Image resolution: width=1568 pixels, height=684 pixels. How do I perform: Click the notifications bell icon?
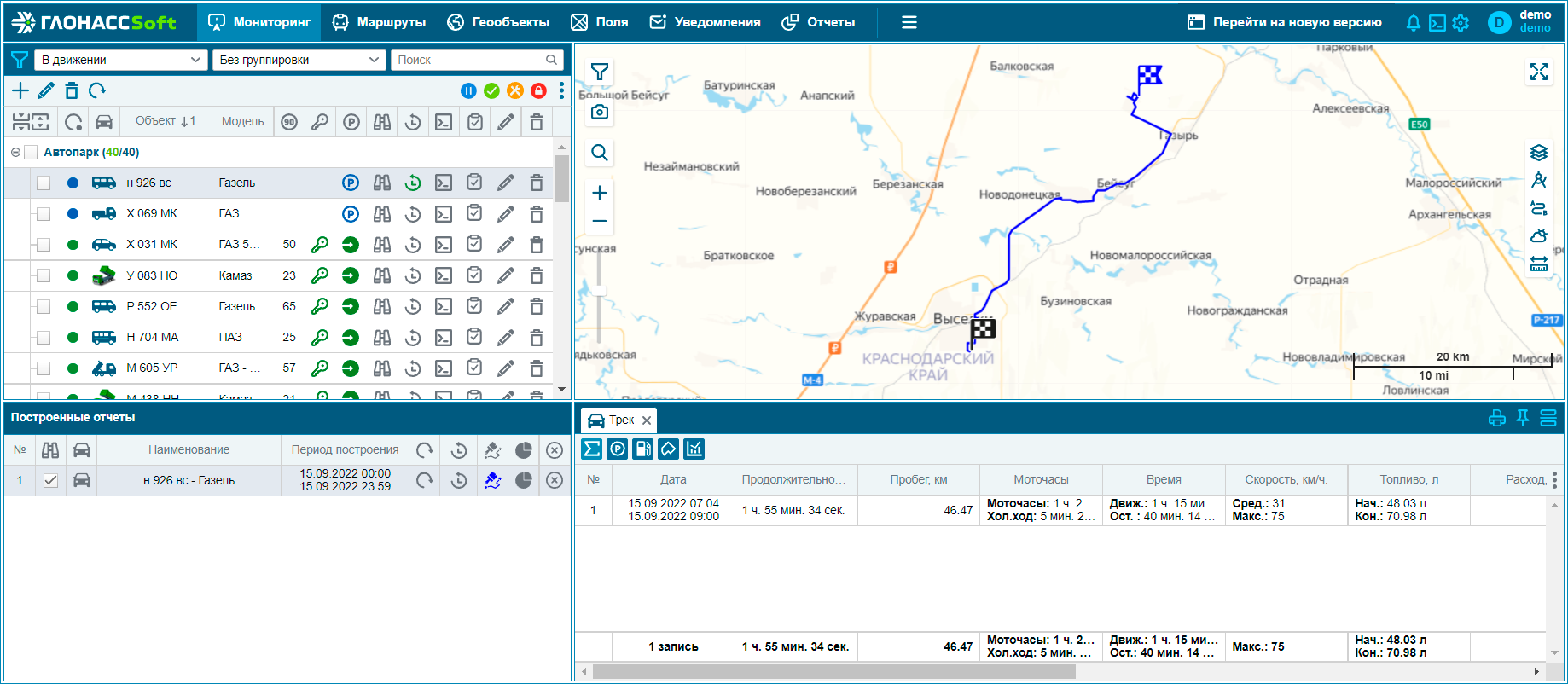pos(1413,23)
